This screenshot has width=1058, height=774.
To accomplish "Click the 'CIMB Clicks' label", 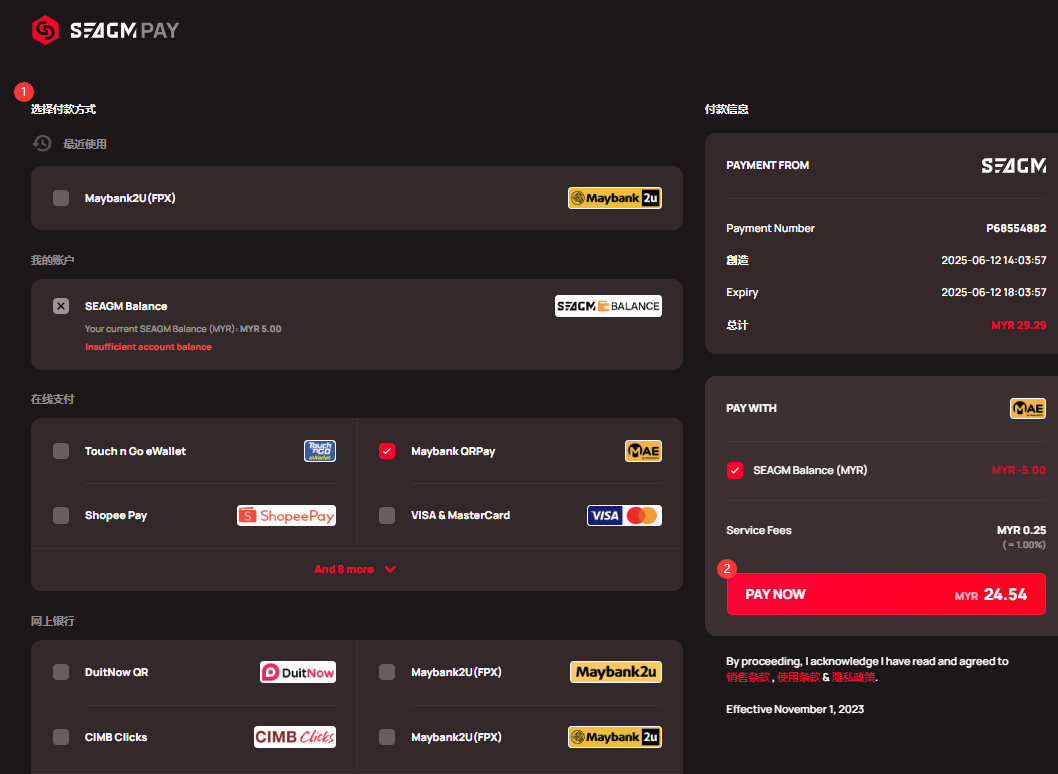I will 116,737.
